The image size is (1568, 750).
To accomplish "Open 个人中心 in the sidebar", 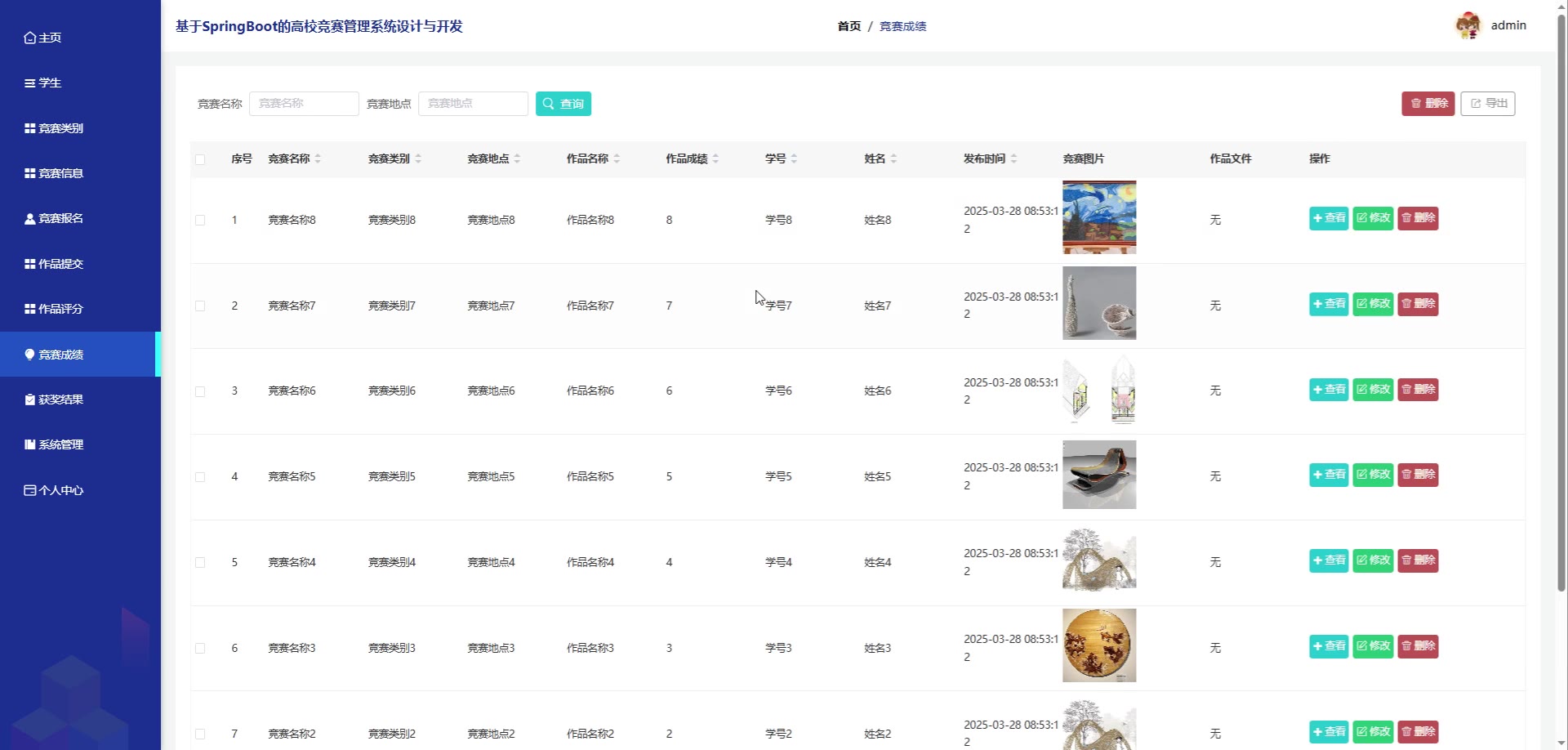I will click(80, 490).
